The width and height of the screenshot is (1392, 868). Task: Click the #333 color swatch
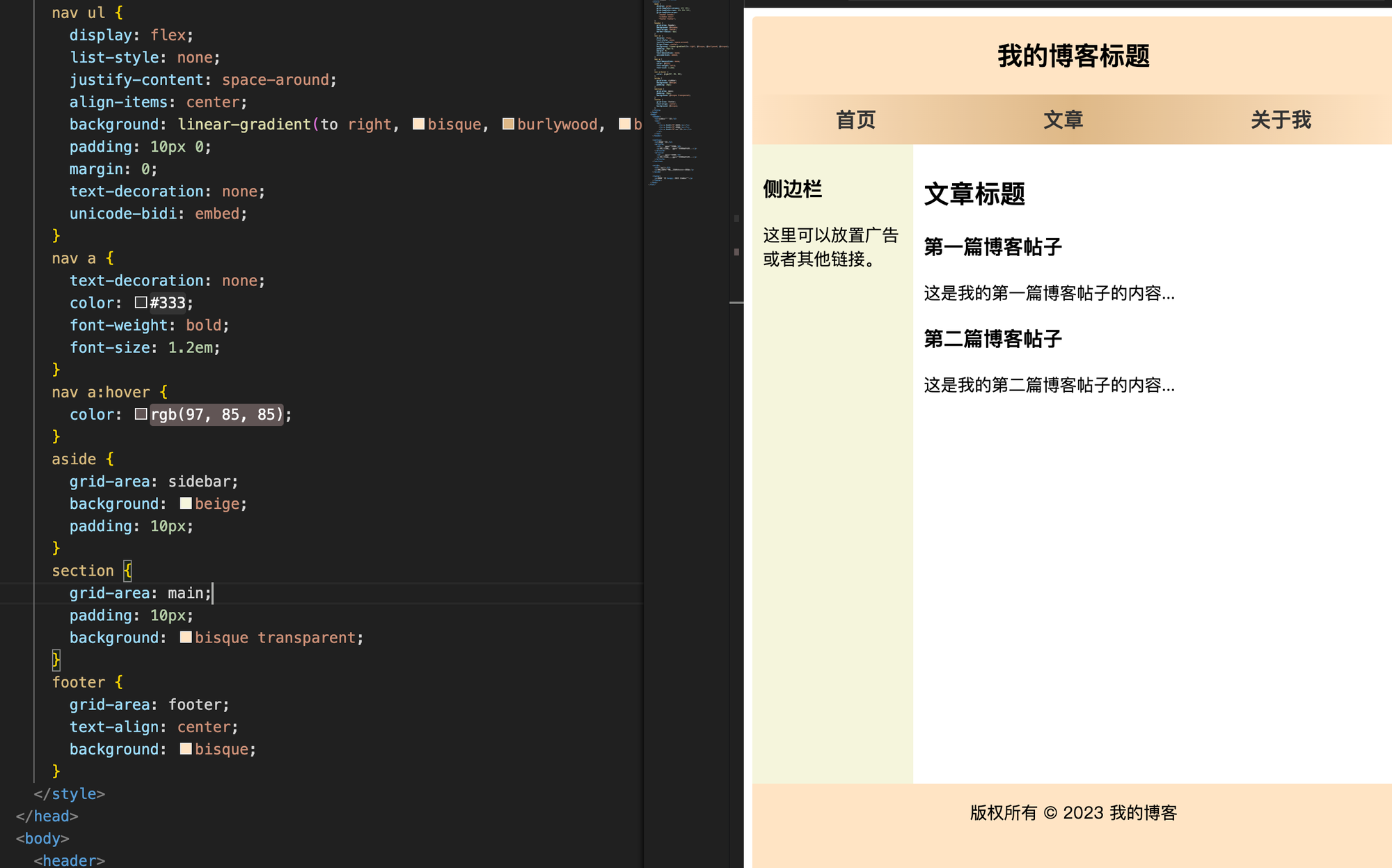point(141,303)
